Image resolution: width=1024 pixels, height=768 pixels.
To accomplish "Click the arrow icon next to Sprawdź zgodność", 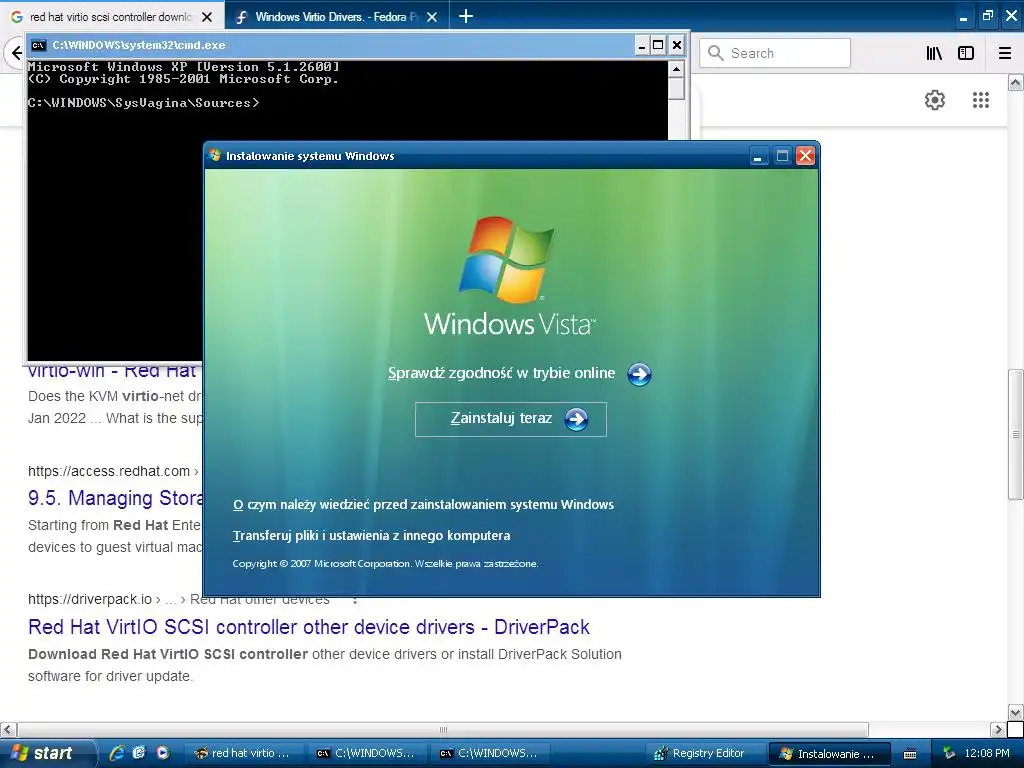I will click(639, 374).
